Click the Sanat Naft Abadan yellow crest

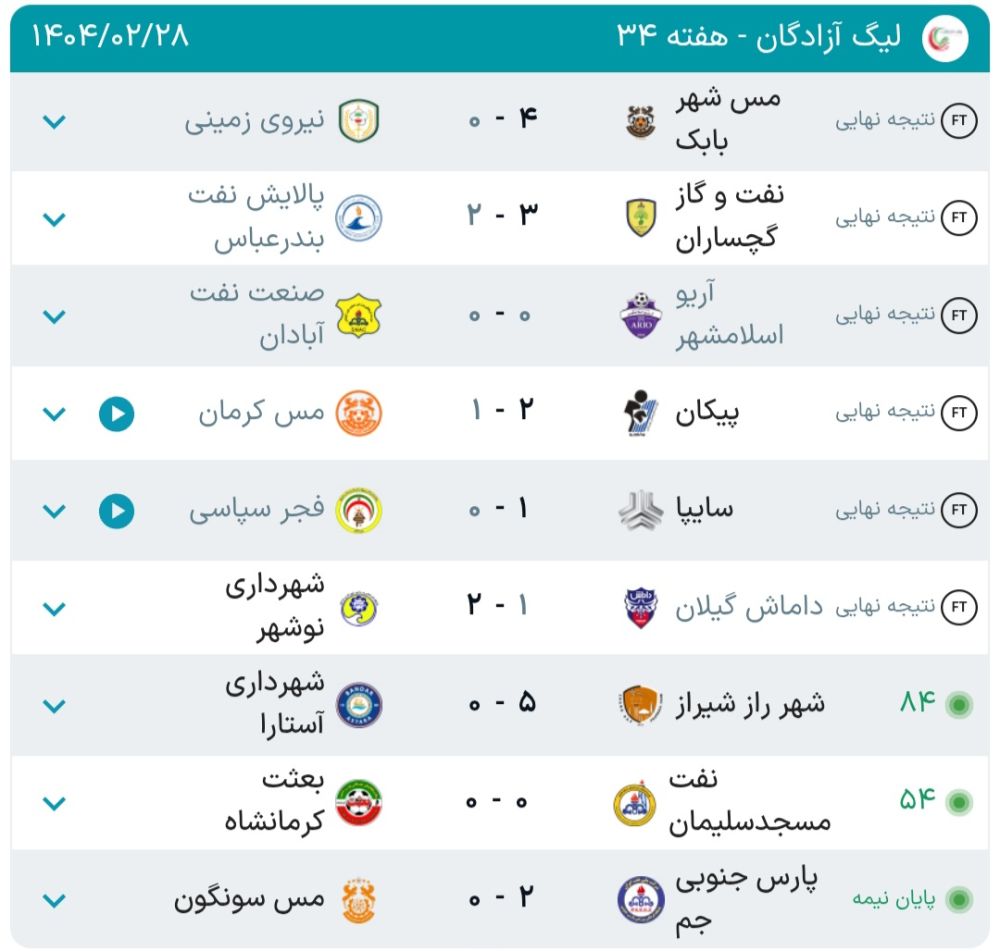click(x=358, y=316)
